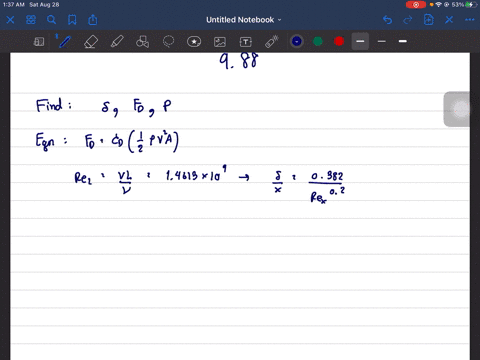Select the Lasso tool

[x=168, y=42]
